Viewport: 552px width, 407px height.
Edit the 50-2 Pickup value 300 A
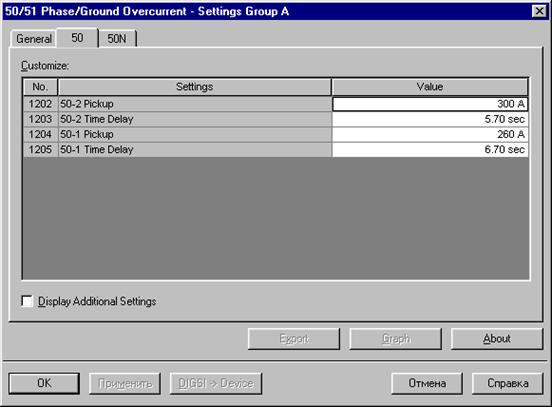[x=430, y=104]
